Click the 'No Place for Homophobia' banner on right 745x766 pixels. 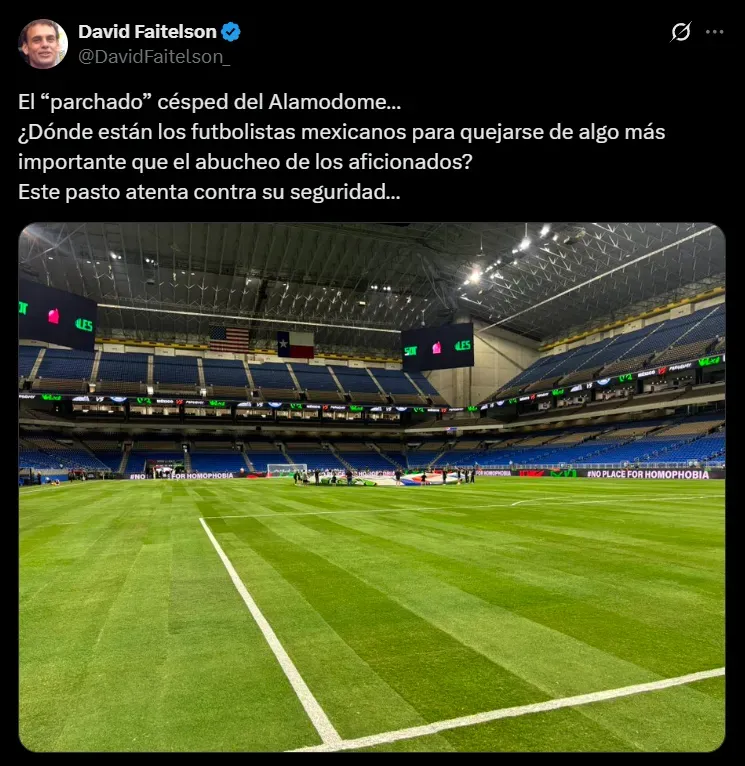648,474
